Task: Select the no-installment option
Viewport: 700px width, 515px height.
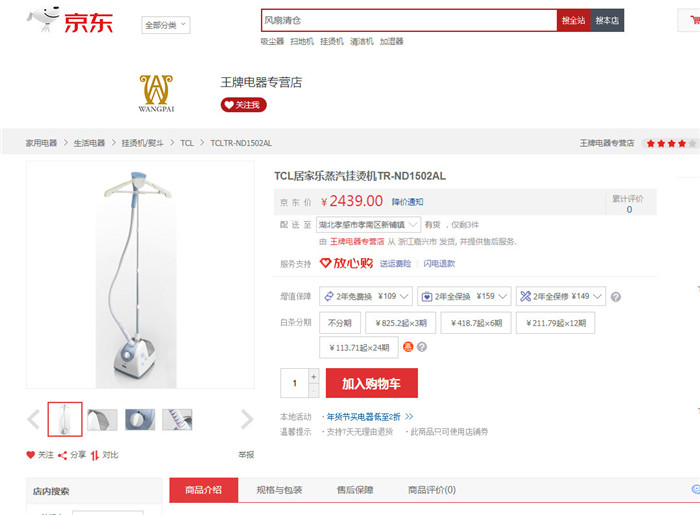Action: [x=340, y=323]
